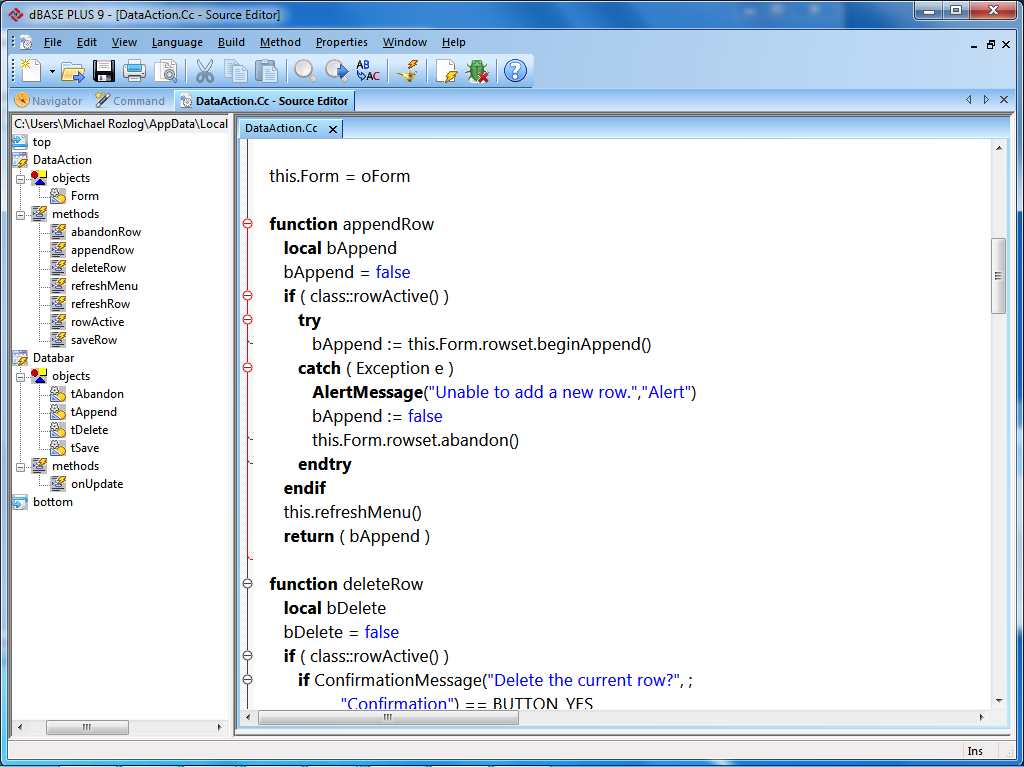Click the New file toolbar icon
1024x767 pixels.
(x=31, y=71)
